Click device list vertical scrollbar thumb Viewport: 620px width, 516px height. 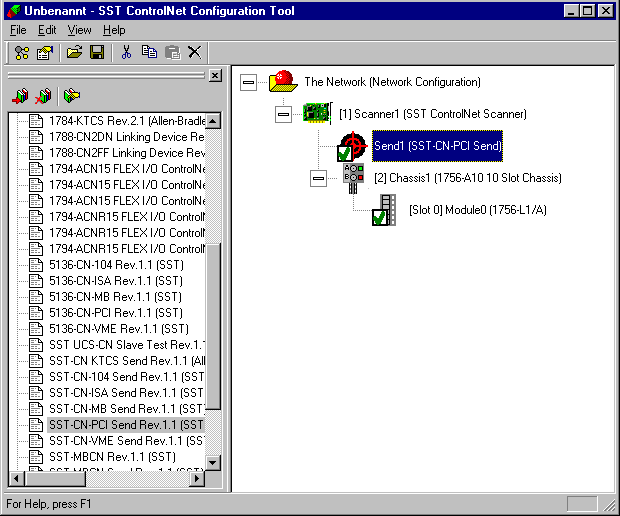(x=213, y=327)
